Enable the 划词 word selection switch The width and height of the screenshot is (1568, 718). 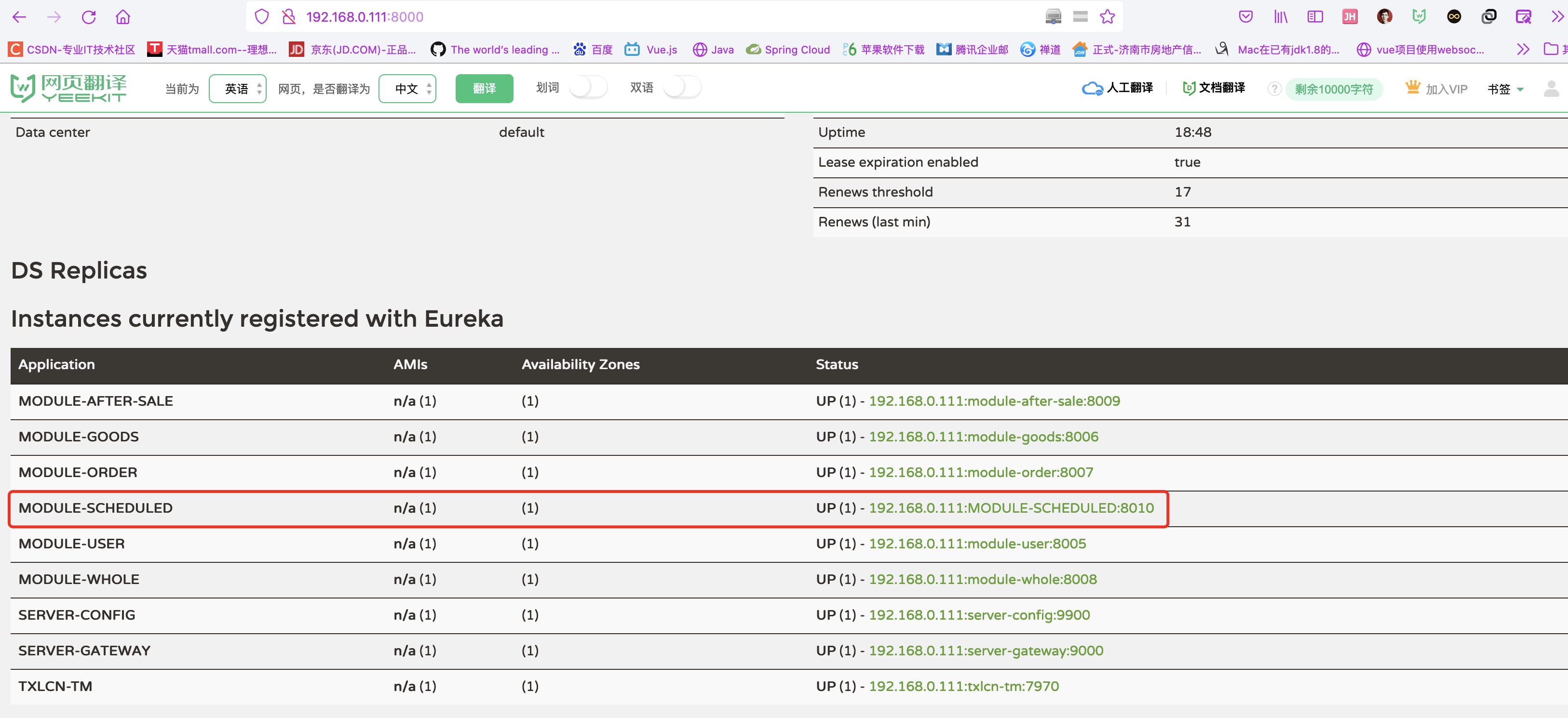(588, 88)
